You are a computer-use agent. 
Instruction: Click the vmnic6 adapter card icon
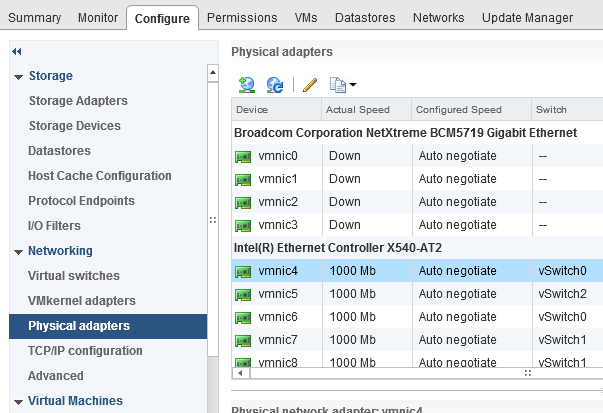pos(243,318)
